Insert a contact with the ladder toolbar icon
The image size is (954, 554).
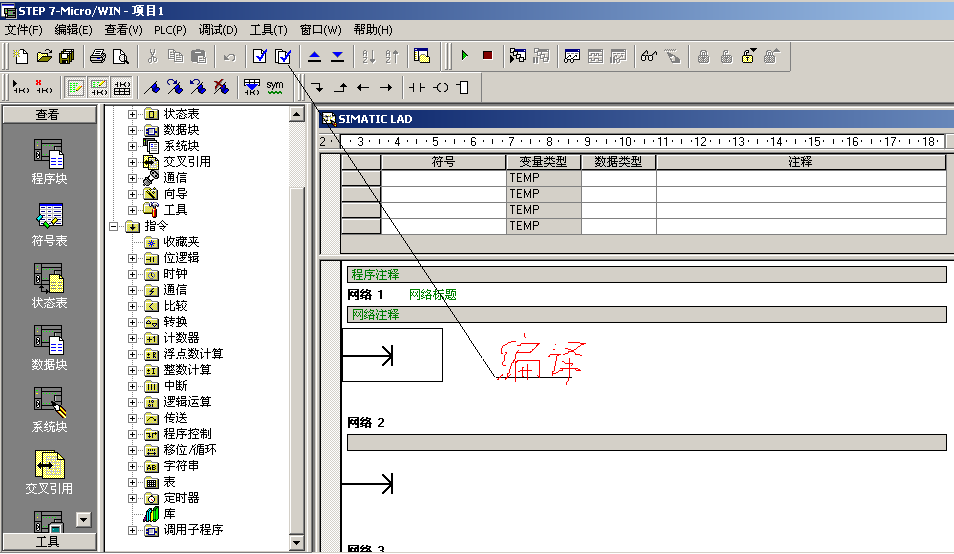point(417,88)
